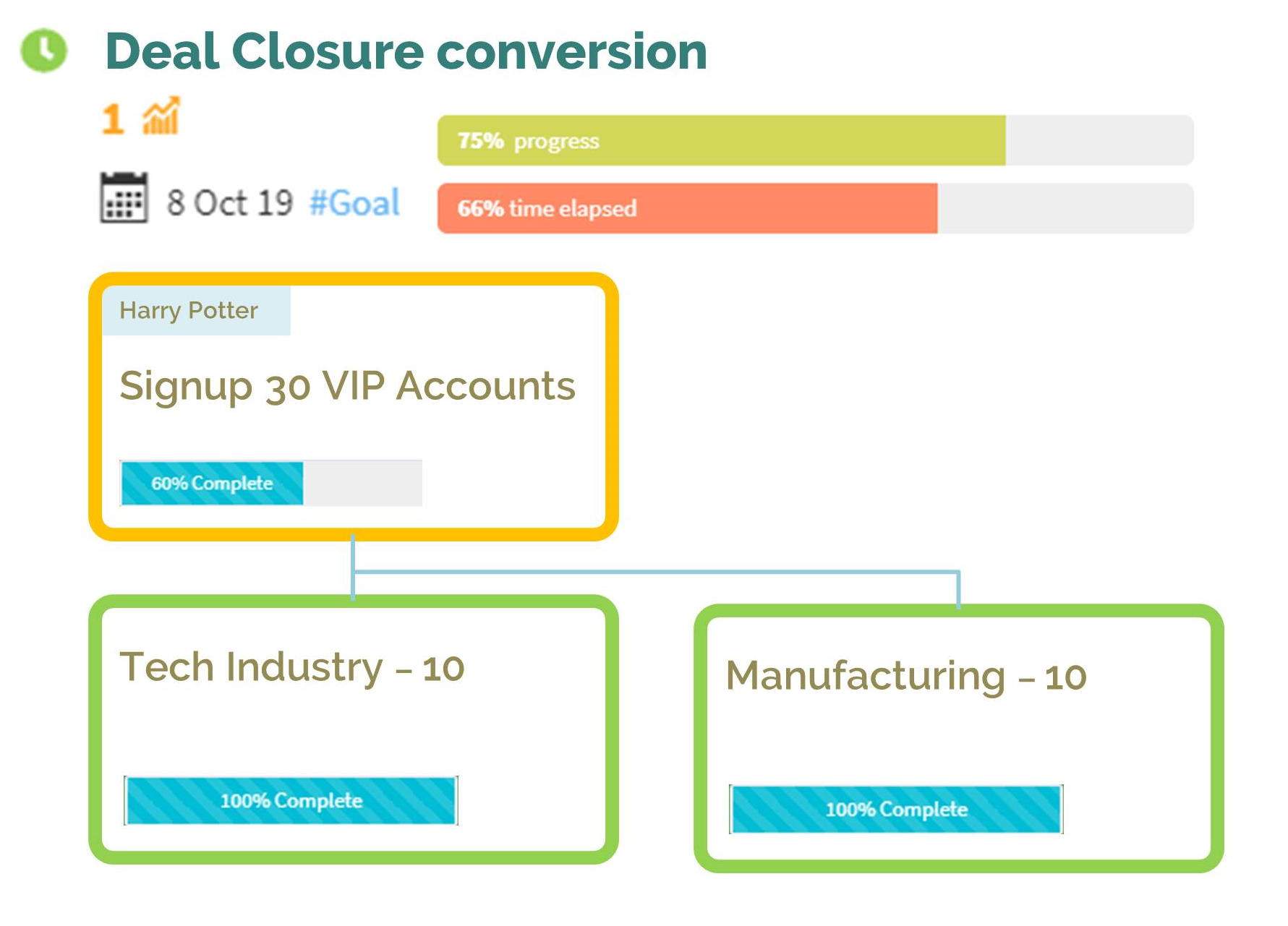
Task: Click the Deal Closure conversion title
Action: 406,51
